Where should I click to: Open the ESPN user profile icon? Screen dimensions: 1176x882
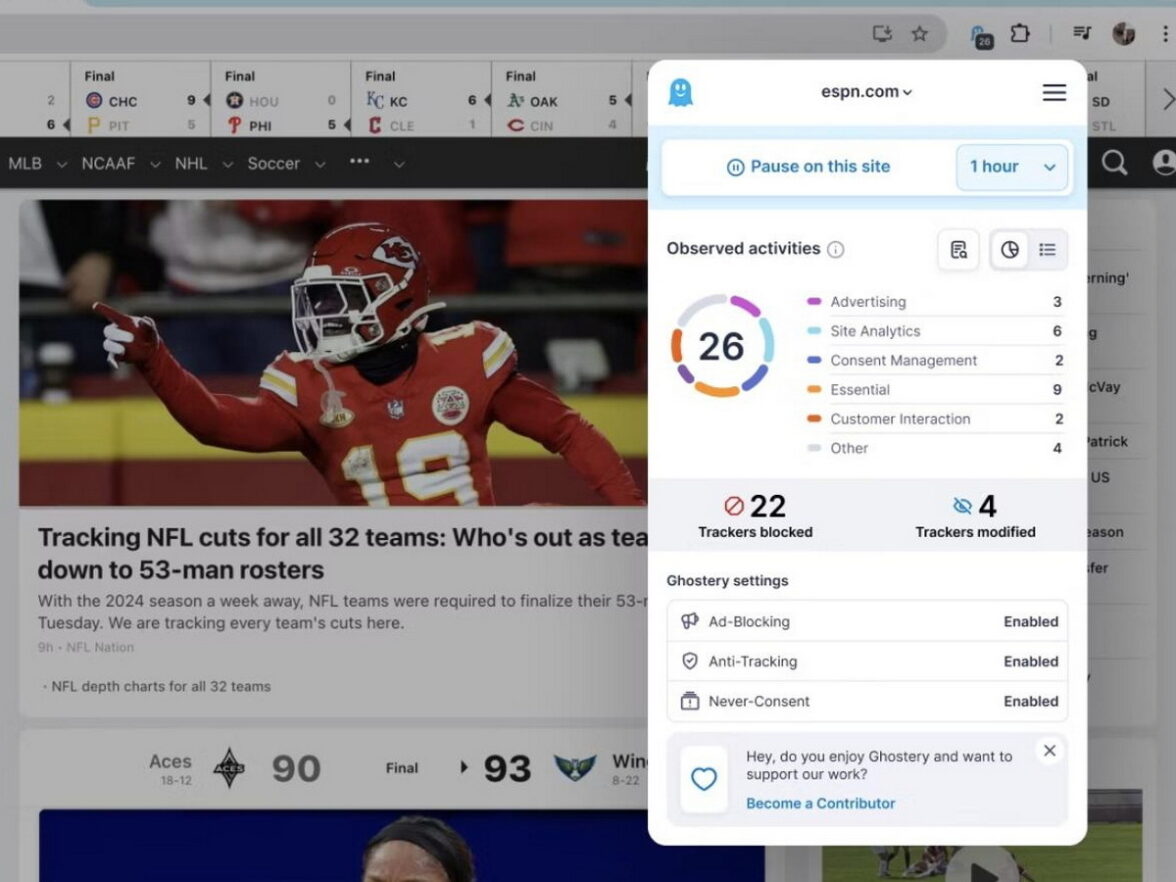tap(1164, 162)
